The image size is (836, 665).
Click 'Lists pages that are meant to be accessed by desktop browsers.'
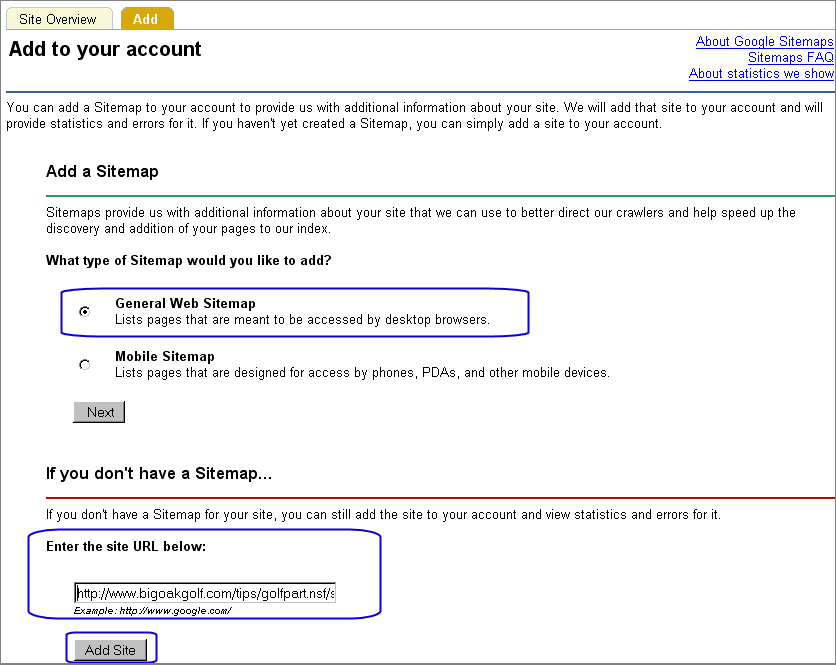coord(302,319)
